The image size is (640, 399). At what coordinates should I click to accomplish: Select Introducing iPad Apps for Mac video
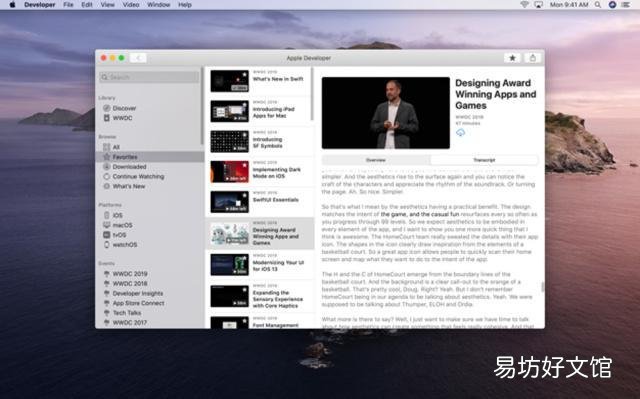coord(260,111)
